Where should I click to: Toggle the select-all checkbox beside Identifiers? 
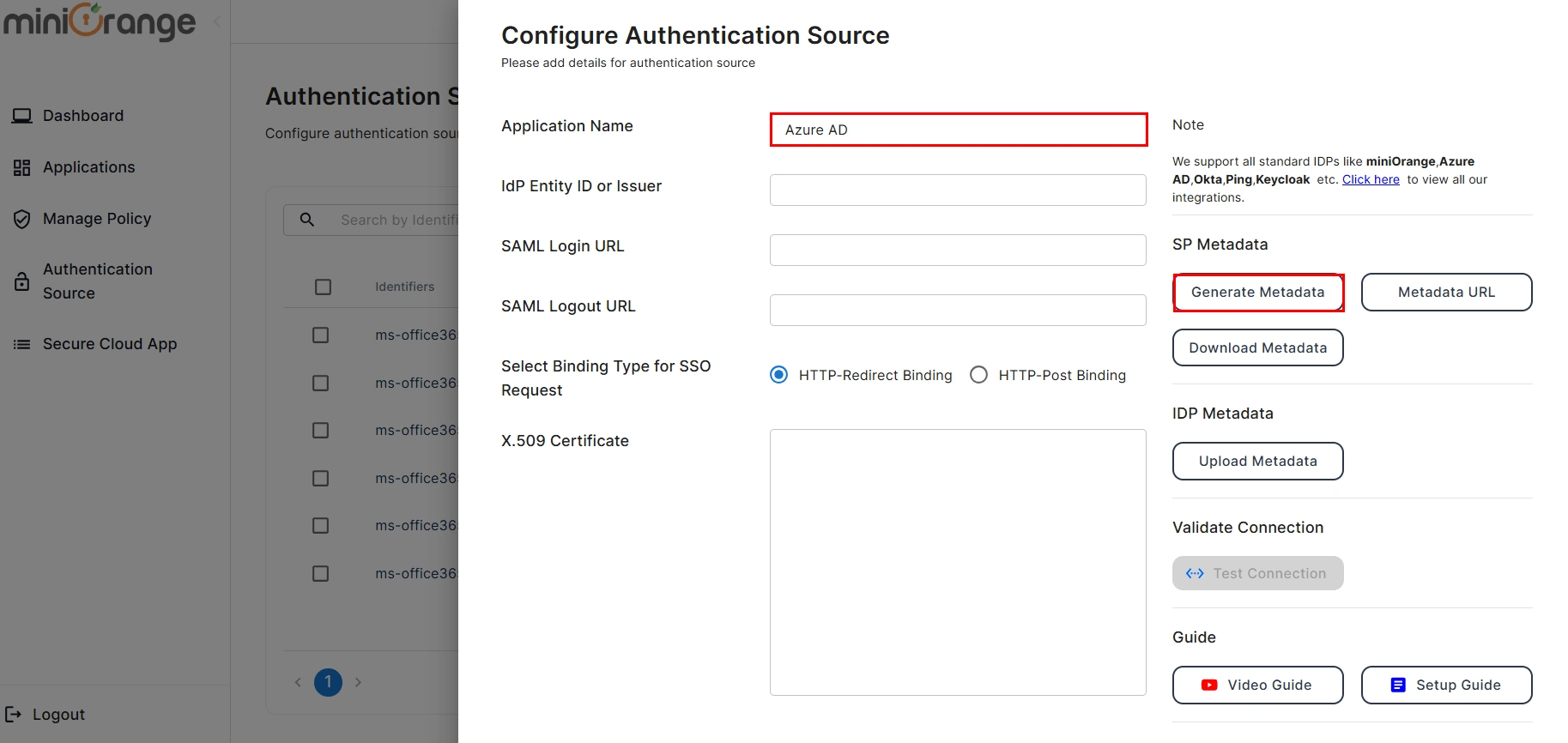click(x=323, y=287)
